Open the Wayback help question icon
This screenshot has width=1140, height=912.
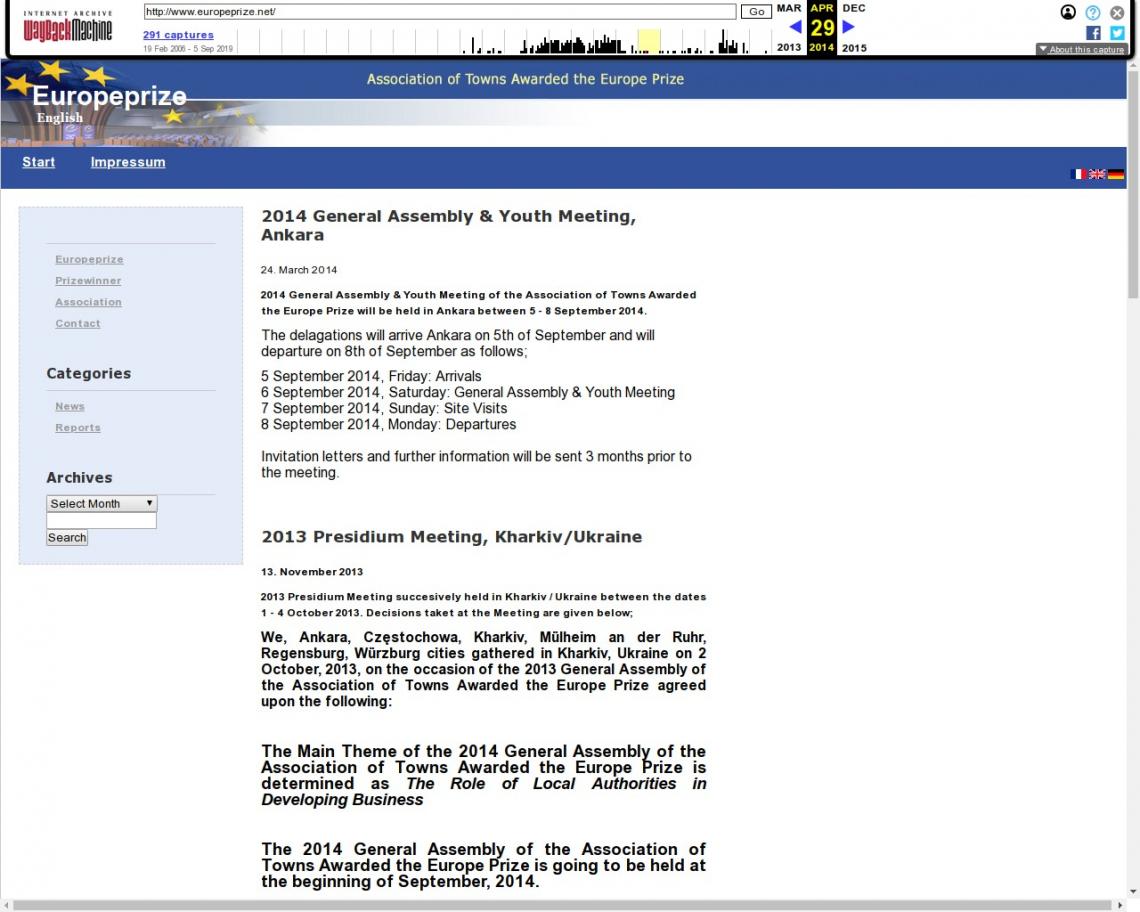(x=1093, y=12)
